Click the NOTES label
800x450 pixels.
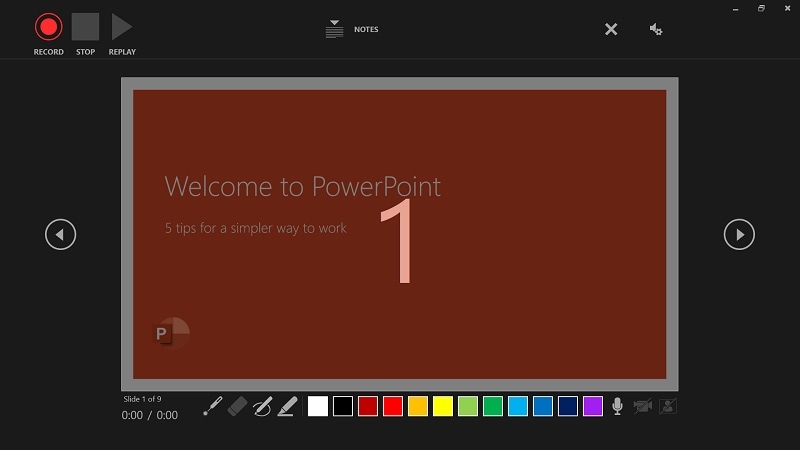pos(366,30)
